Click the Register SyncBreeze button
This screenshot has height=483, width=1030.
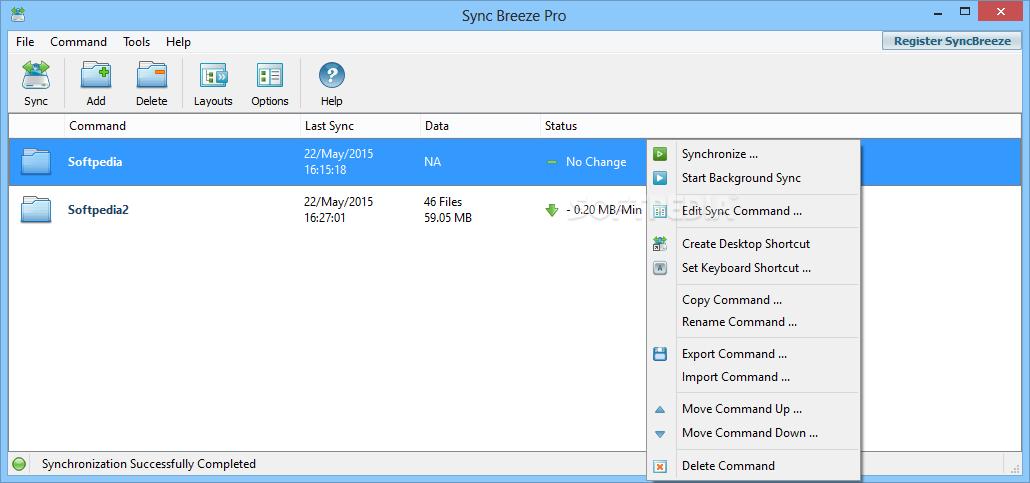pos(952,41)
